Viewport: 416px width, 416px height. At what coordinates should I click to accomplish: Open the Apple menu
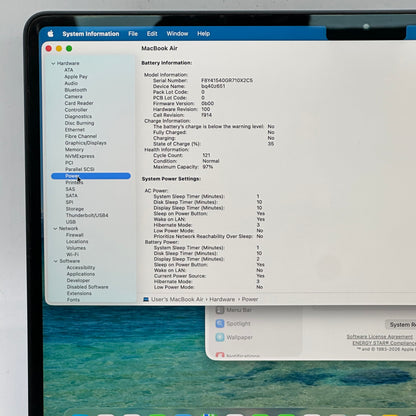click(x=51, y=33)
